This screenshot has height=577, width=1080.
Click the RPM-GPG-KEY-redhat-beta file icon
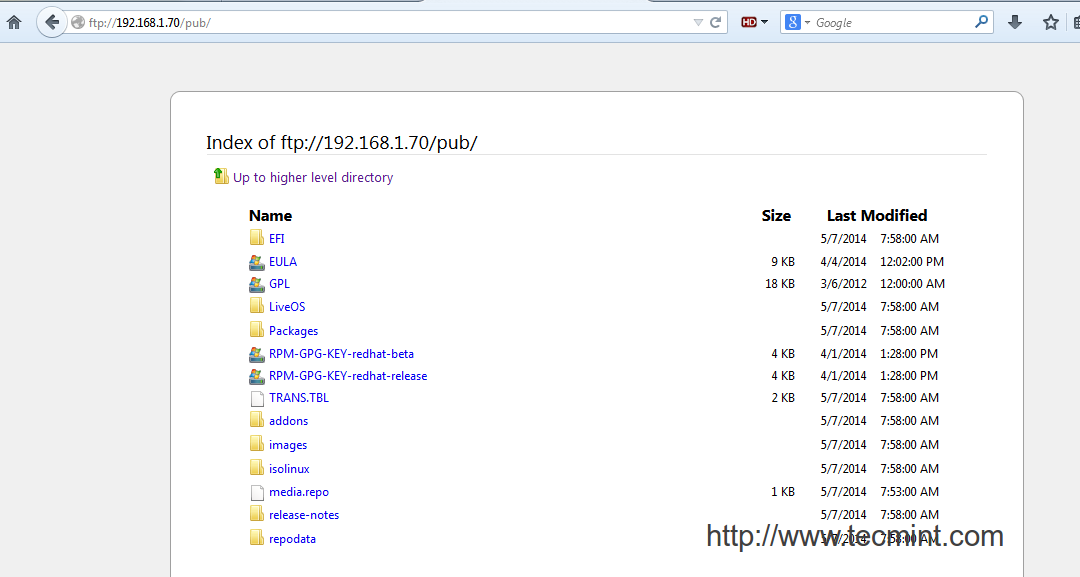pos(256,354)
